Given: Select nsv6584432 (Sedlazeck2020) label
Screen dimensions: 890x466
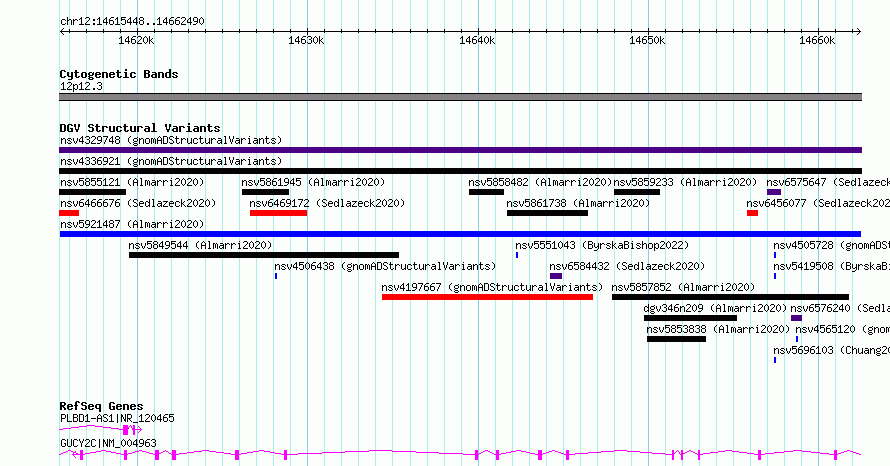Looking at the screenshot, I should [627, 266].
